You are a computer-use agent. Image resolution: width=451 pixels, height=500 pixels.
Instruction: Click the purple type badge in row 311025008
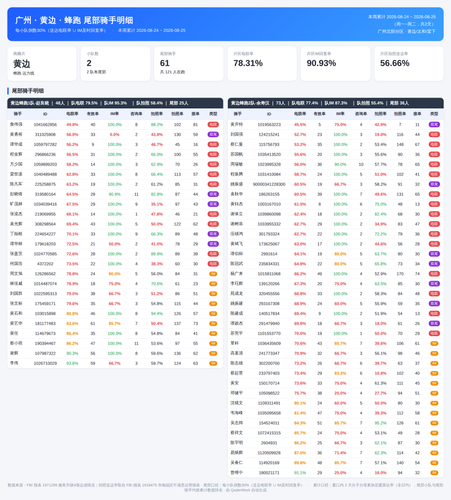[x=213, y=135]
